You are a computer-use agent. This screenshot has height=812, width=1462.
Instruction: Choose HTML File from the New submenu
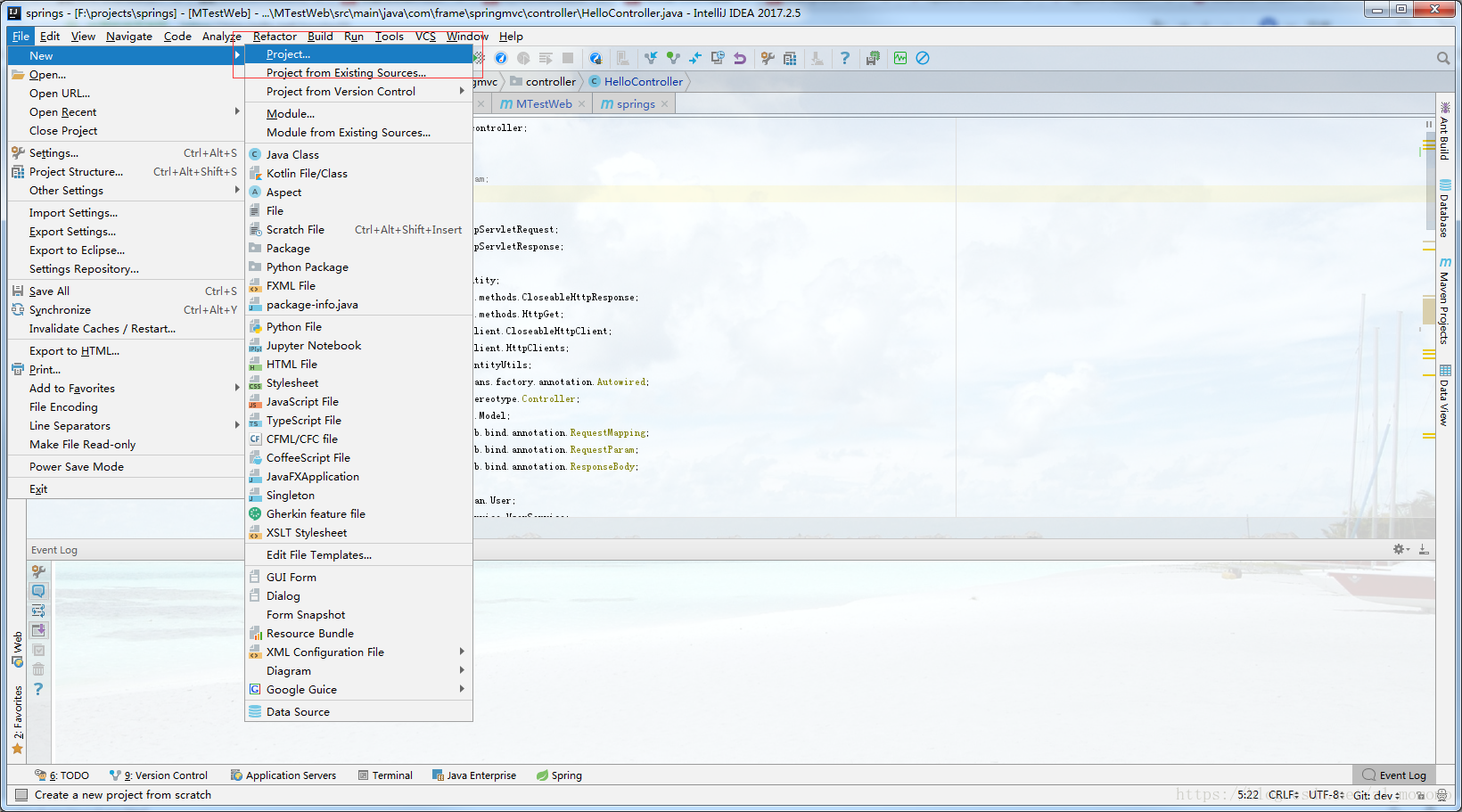coord(358,364)
